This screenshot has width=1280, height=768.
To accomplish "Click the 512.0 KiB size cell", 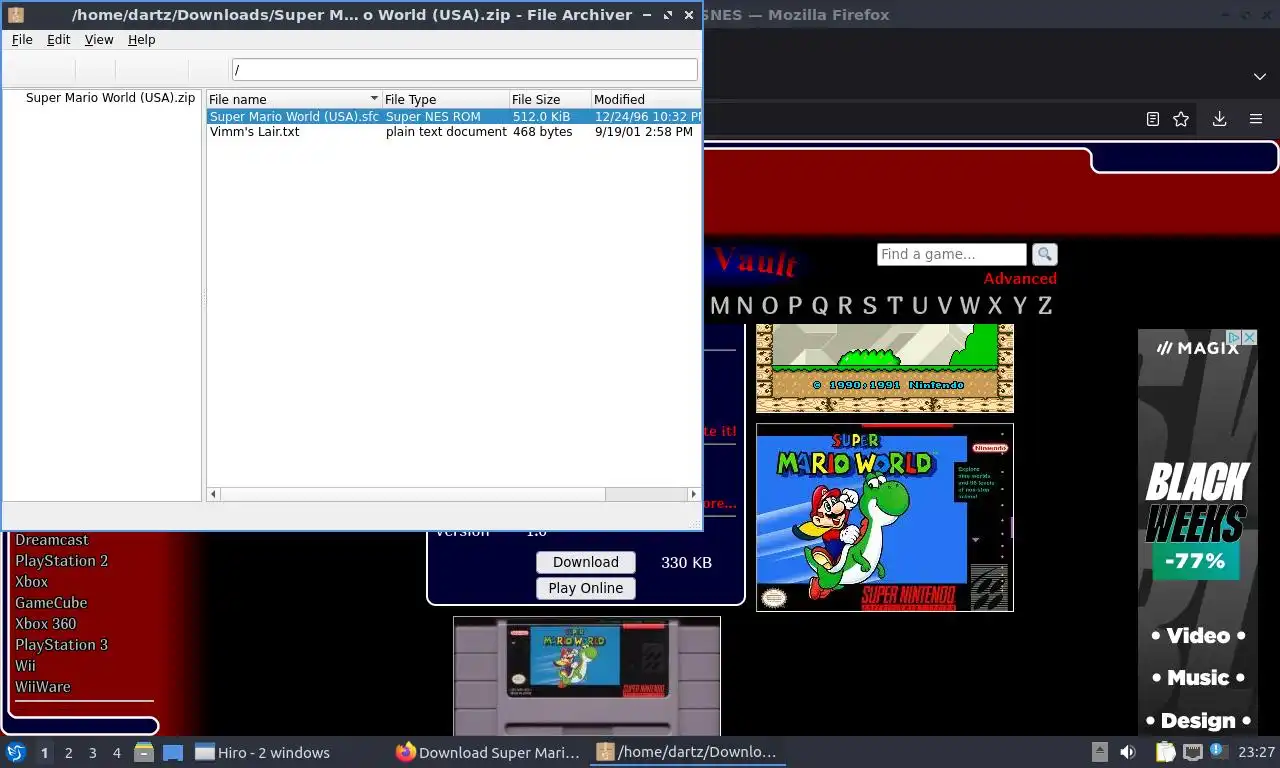I will tap(541, 116).
